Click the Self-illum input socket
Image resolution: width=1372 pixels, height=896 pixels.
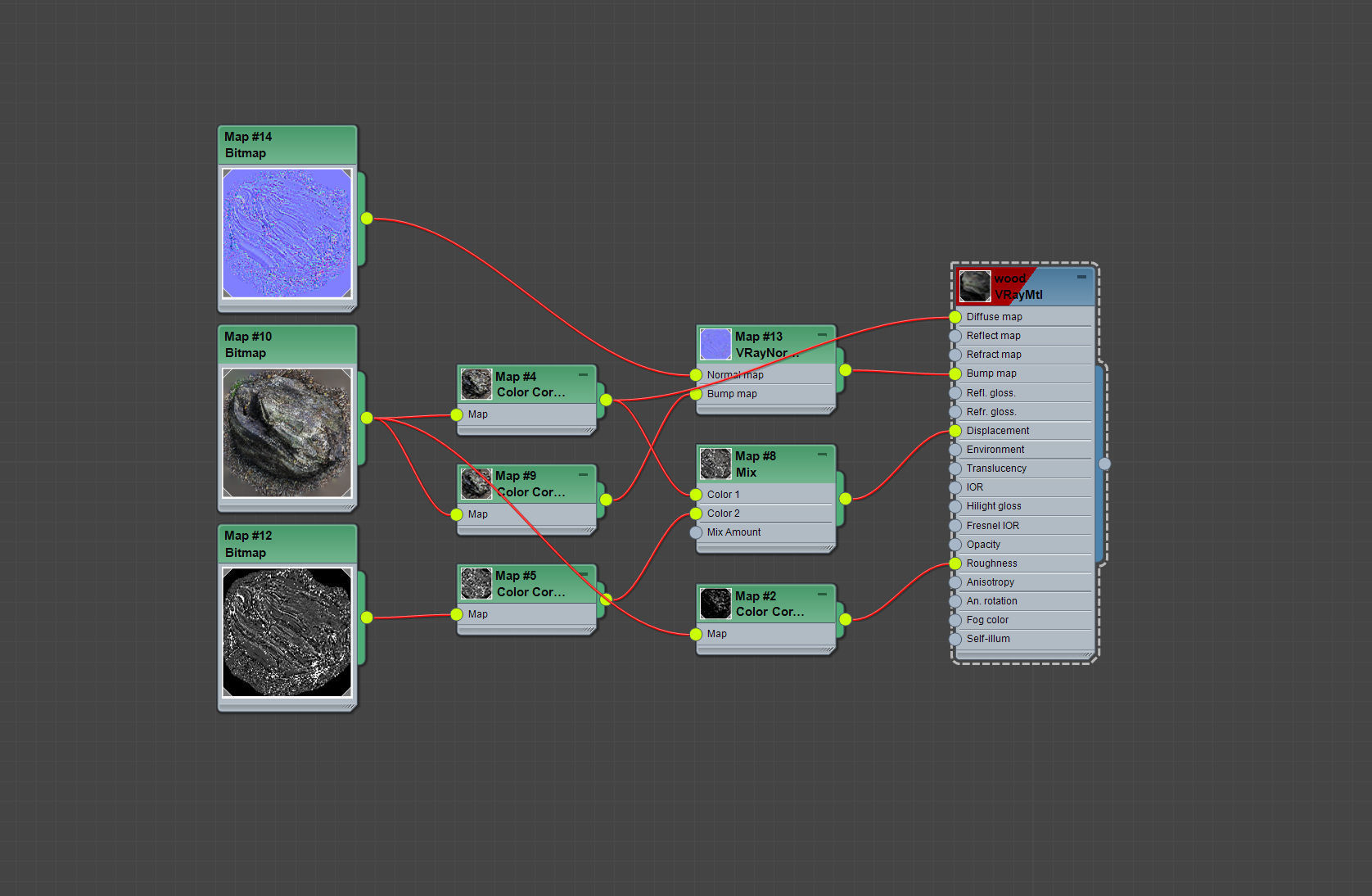point(955,639)
